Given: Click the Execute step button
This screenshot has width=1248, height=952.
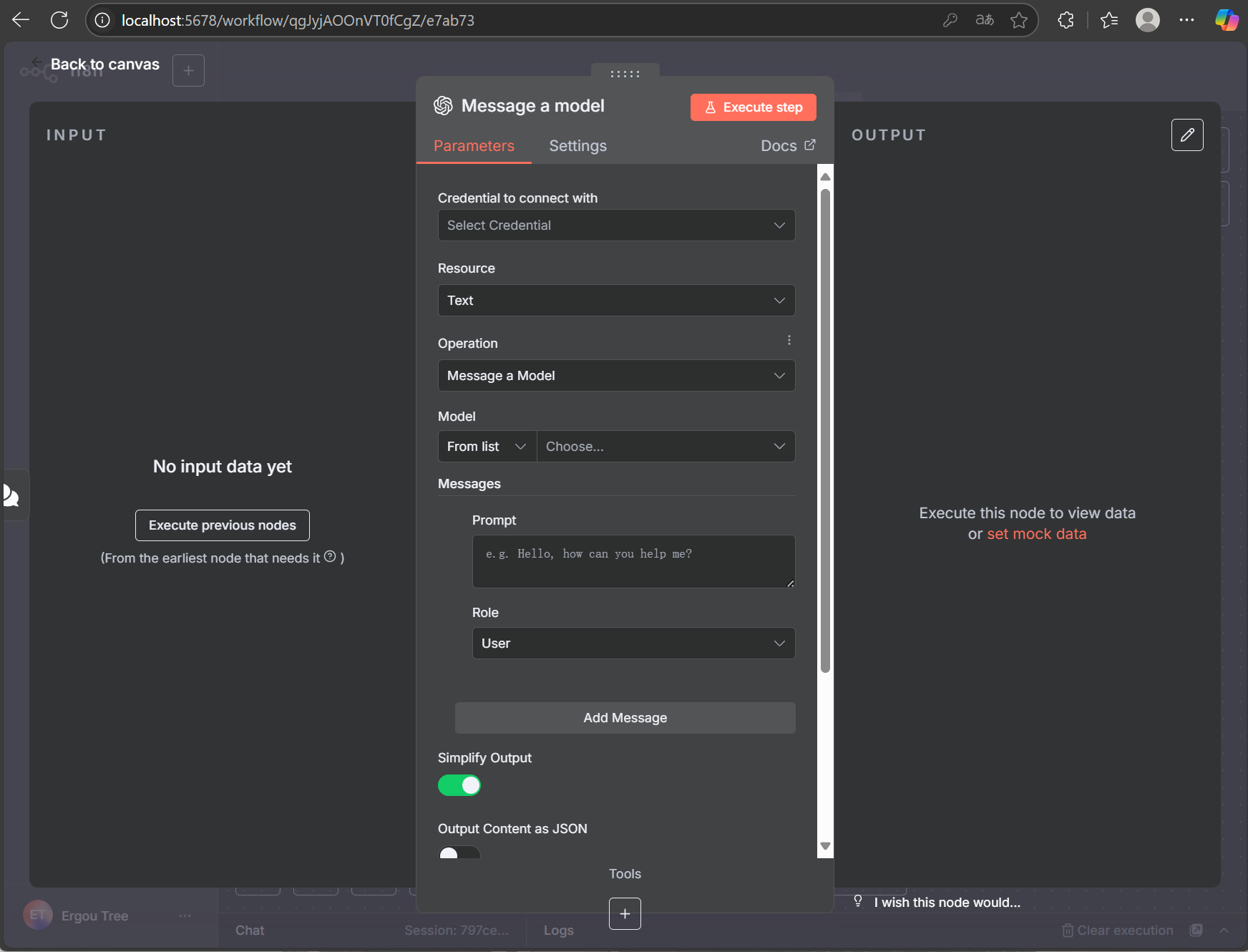Looking at the screenshot, I should (x=753, y=107).
